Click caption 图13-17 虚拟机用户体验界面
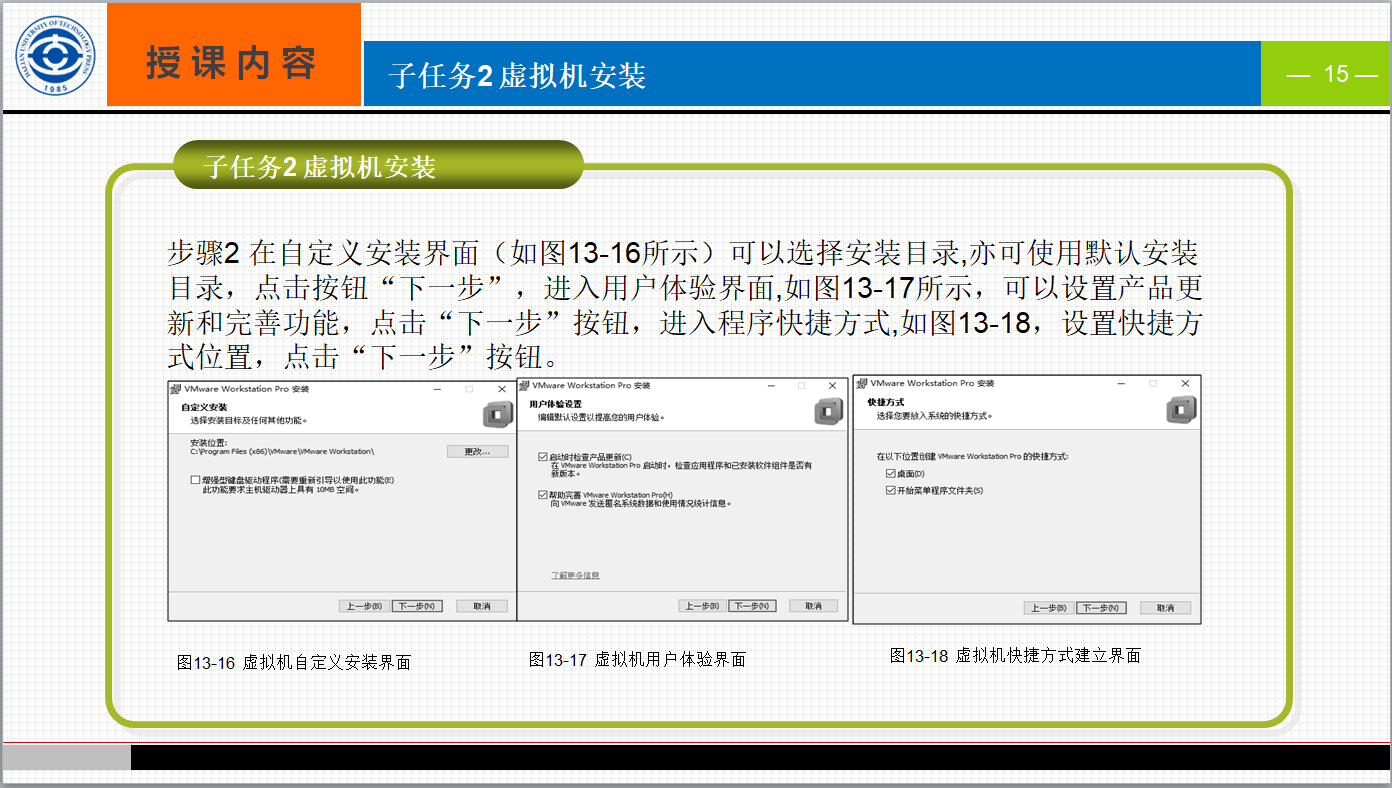Screen dimensions: 1392x788 (x=637, y=659)
